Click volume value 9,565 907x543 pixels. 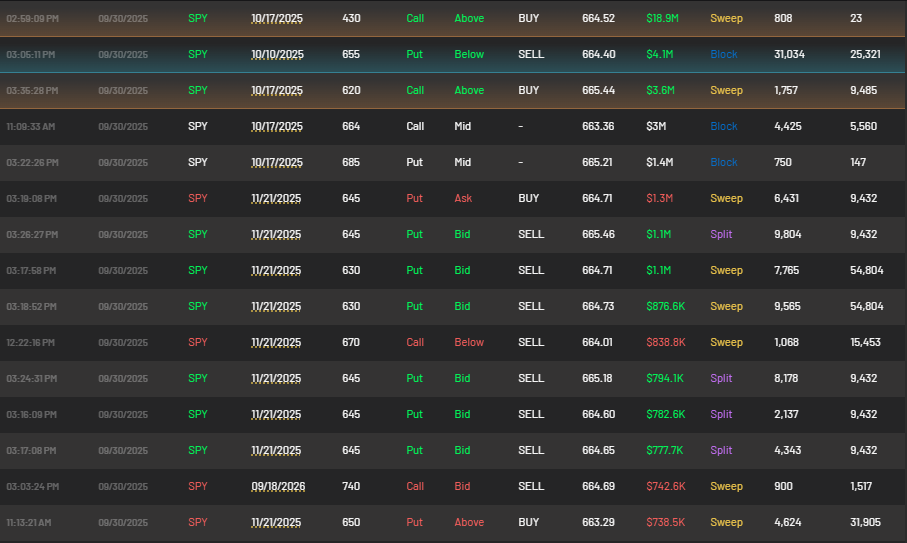(x=787, y=306)
